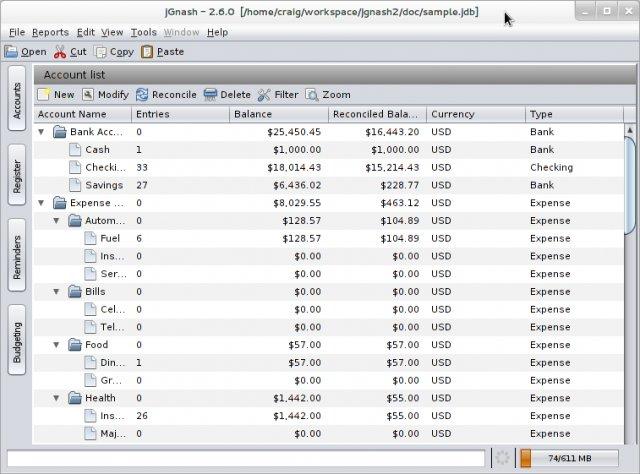640x474 pixels.
Task: Click the Cut scissors icon
Action: tap(60, 52)
